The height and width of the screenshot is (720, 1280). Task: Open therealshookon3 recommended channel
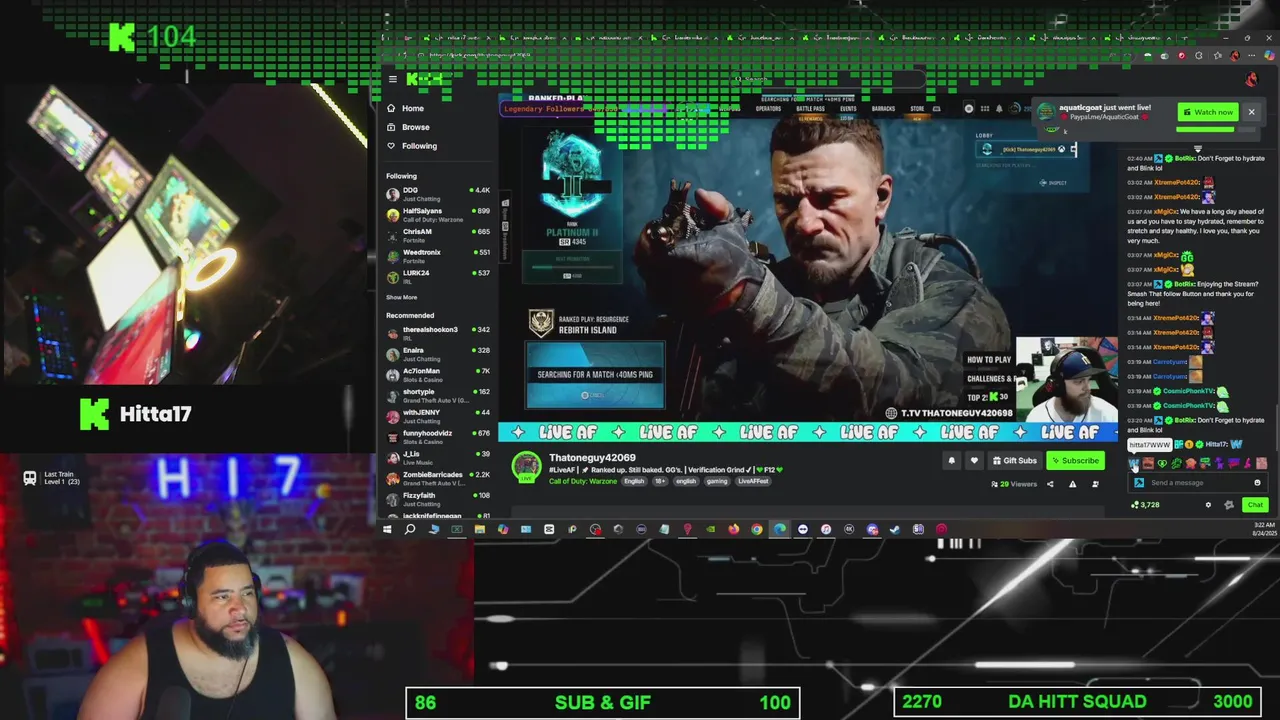(x=438, y=333)
